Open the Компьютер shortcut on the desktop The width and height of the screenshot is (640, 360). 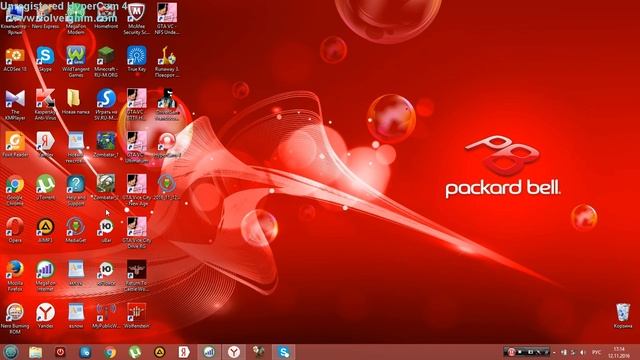coord(15,18)
